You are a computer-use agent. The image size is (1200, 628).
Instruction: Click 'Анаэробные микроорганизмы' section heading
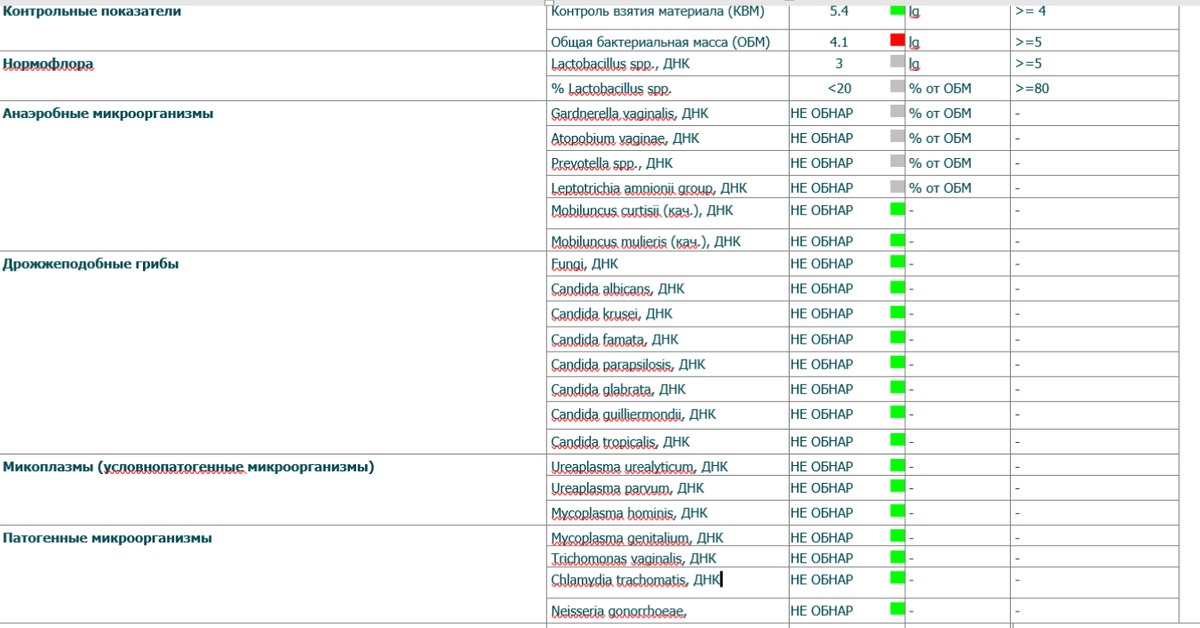(108, 113)
